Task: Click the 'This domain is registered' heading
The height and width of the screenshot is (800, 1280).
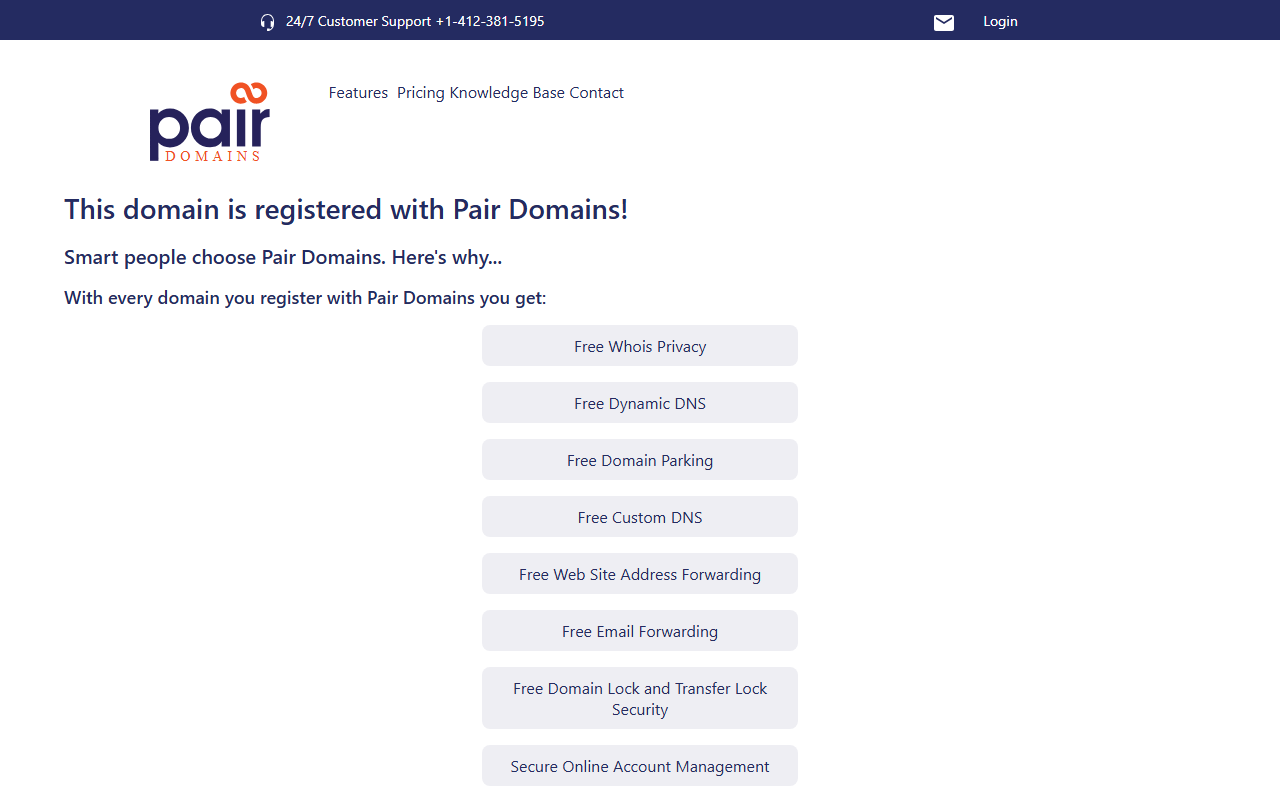Action: coord(346,210)
